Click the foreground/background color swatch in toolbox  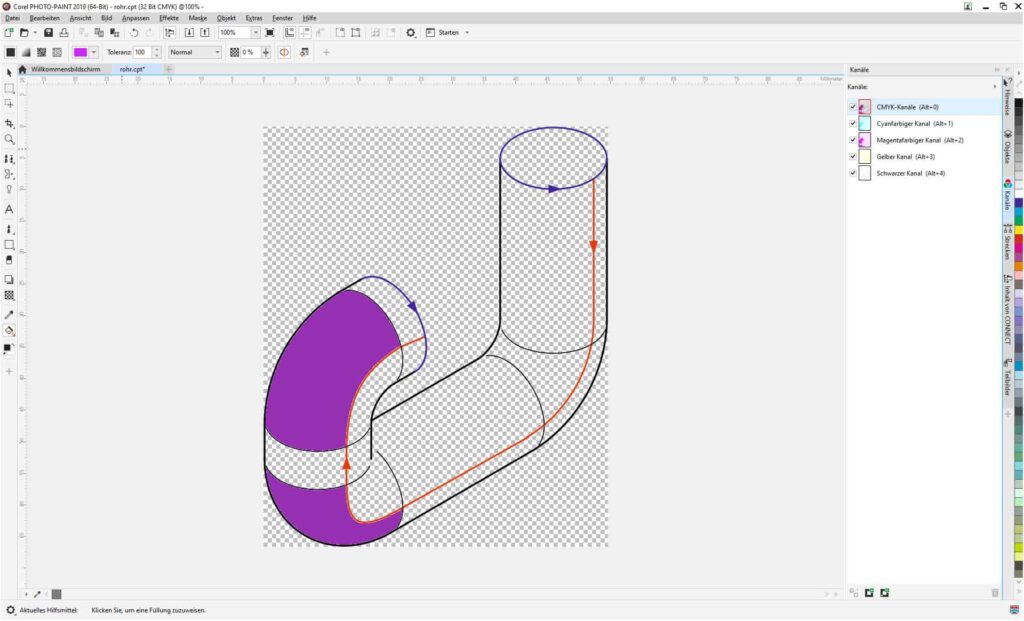[9, 349]
